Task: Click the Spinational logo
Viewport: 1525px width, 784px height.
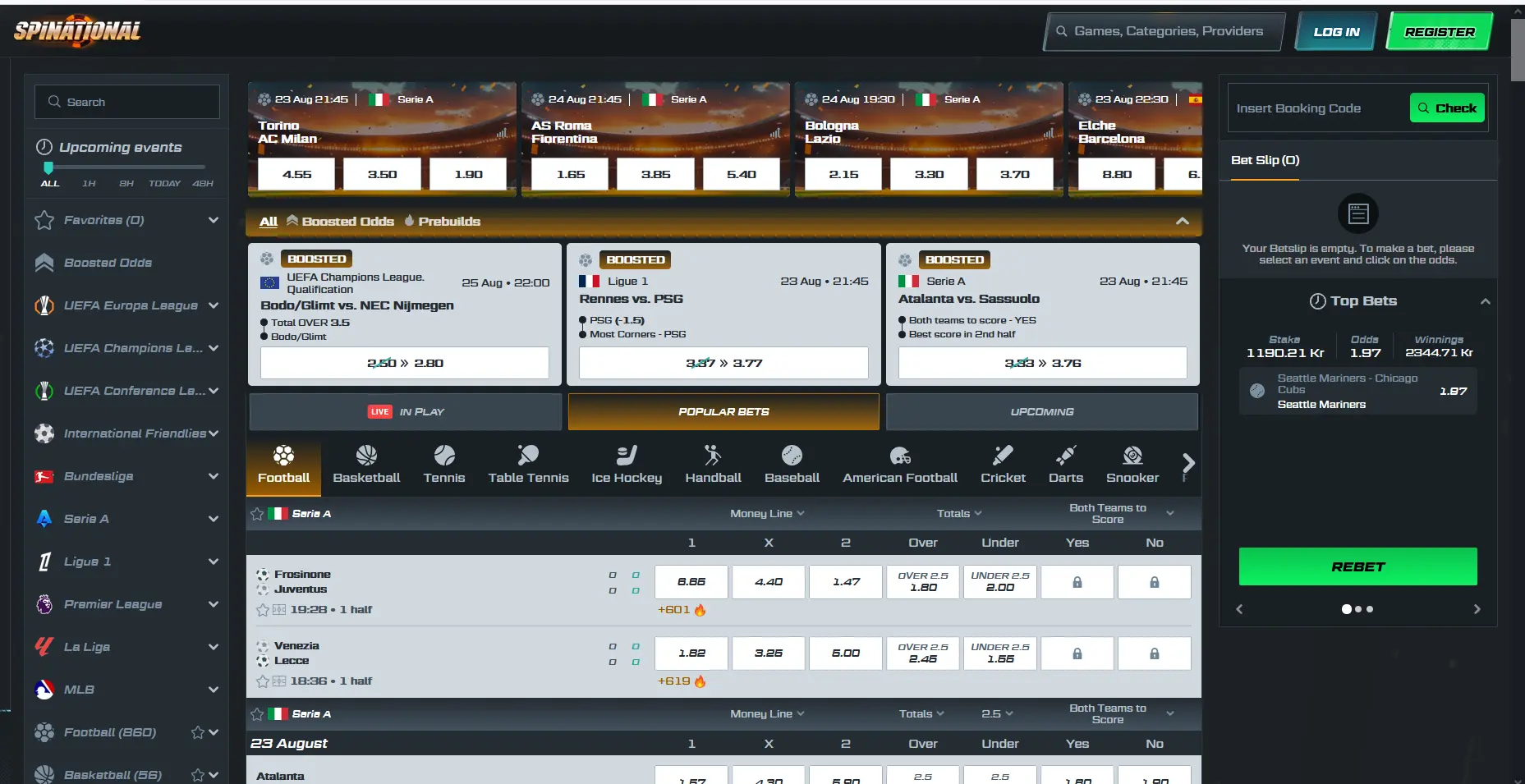Action: tap(77, 31)
